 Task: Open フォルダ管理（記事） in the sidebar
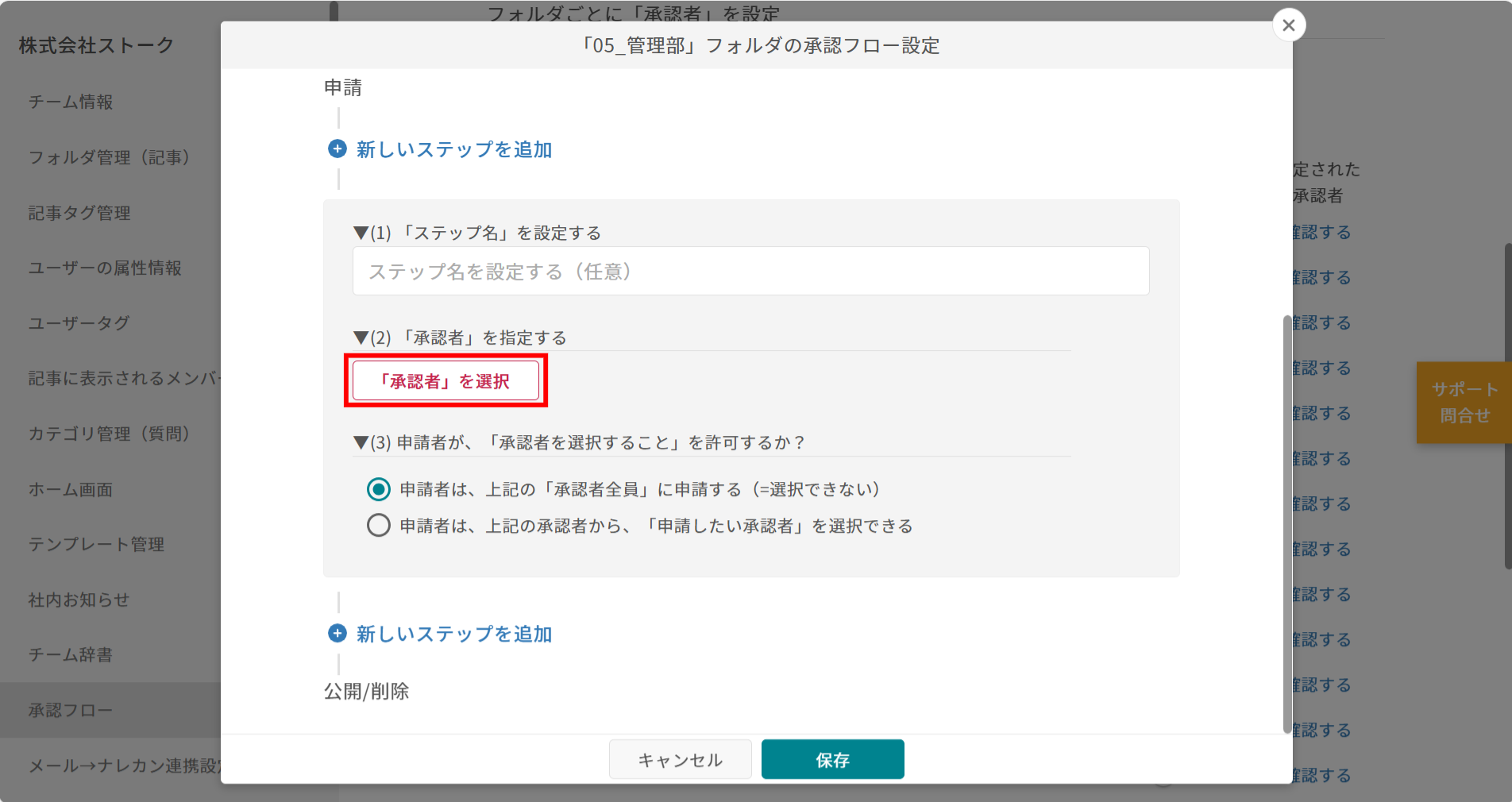click(109, 158)
